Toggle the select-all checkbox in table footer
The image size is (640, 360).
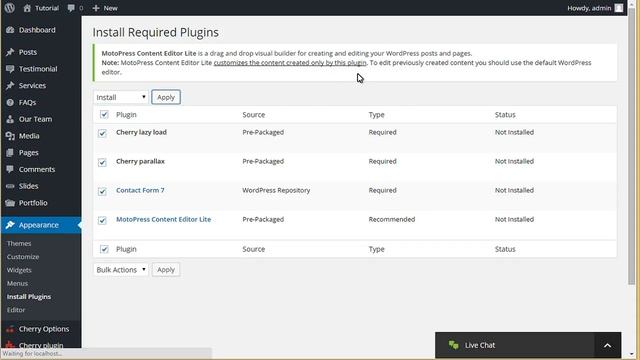coord(104,249)
